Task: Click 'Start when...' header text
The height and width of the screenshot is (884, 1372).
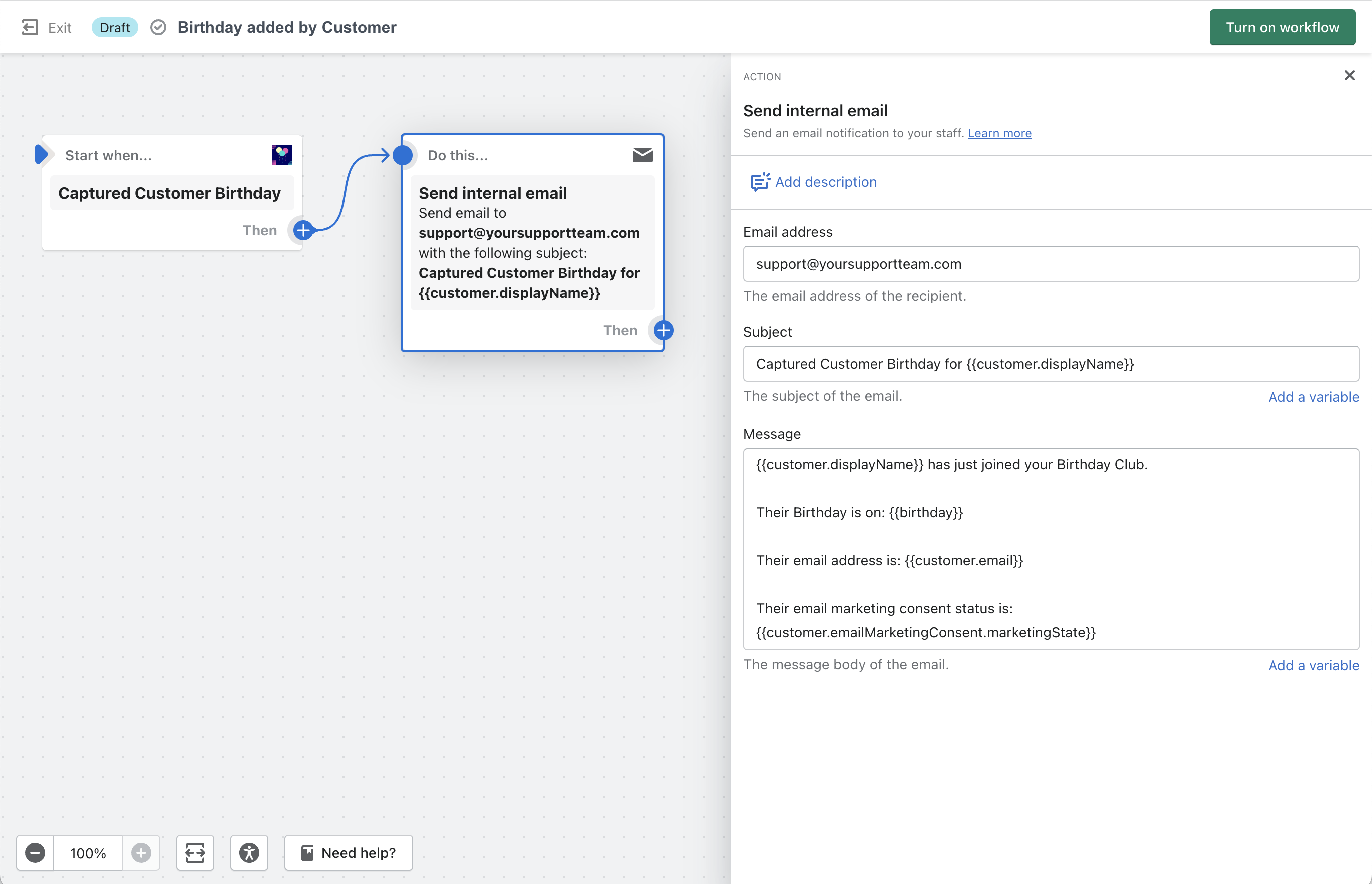Action: (x=109, y=155)
